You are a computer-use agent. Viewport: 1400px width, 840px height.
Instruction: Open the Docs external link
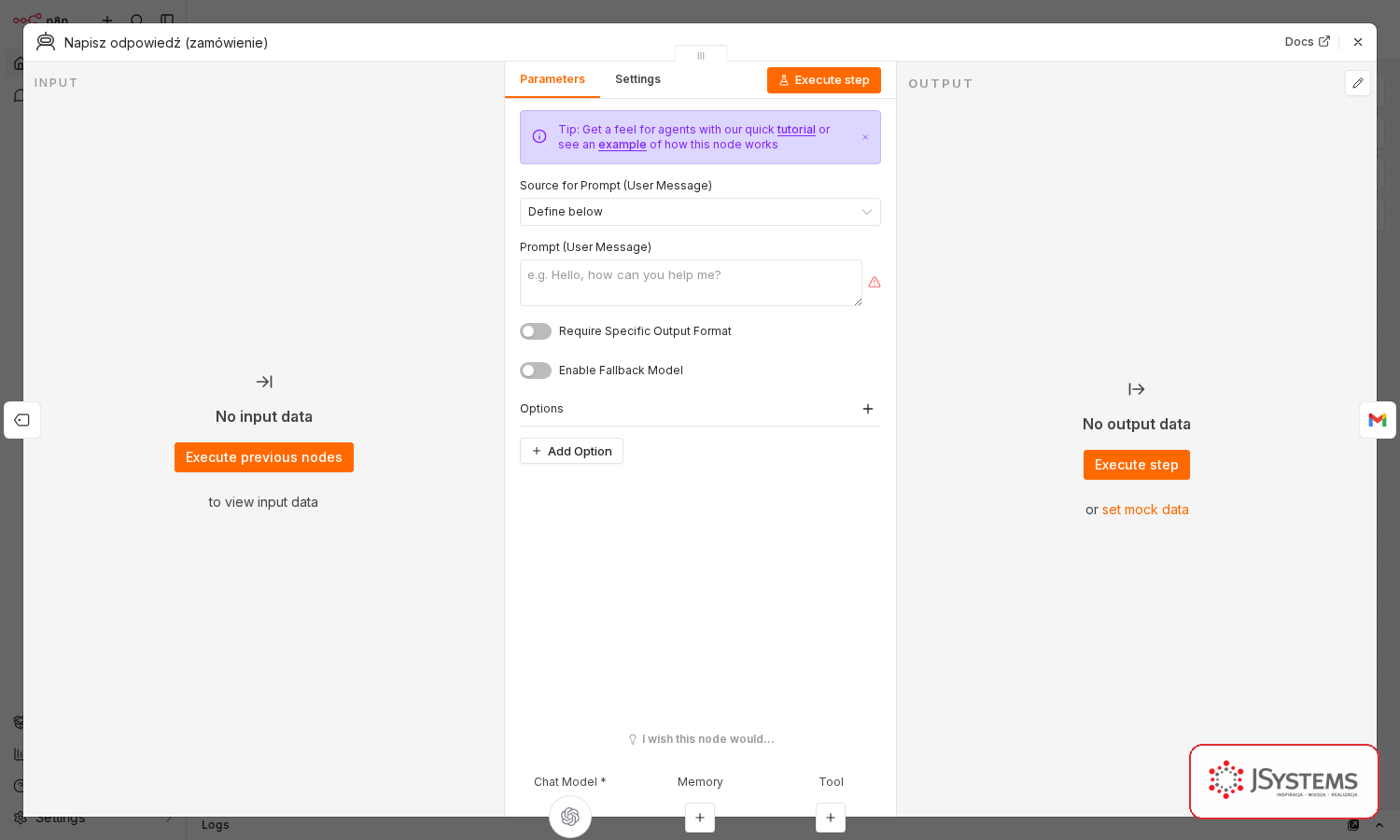[1307, 42]
